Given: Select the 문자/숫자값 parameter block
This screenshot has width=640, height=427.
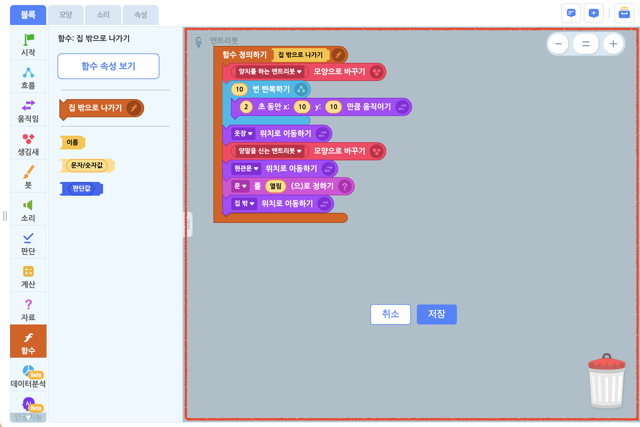Looking at the screenshot, I should [x=87, y=165].
